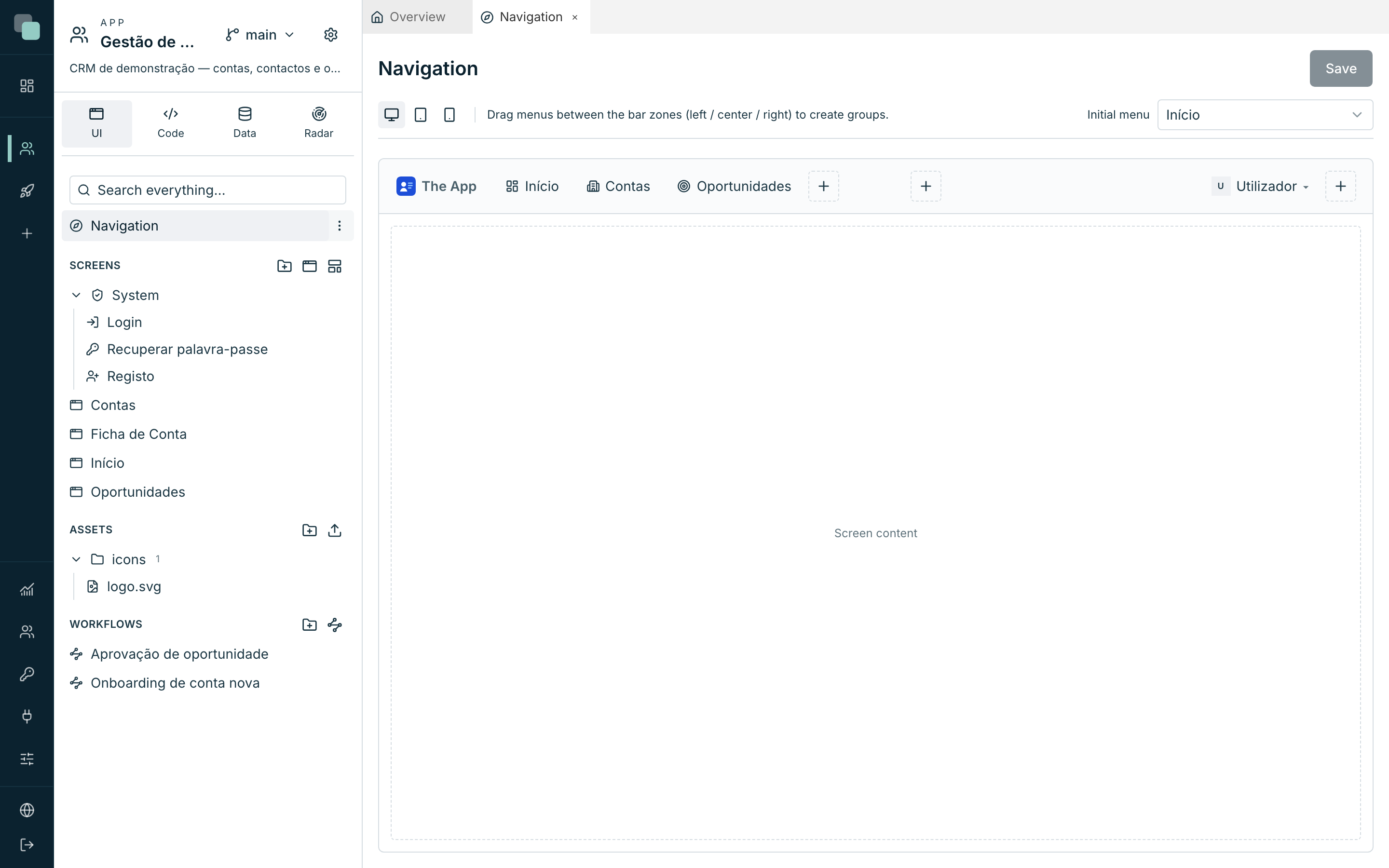Open the plug integrations icon
Screen dimensions: 1389x868
pyautogui.click(x=27, y=716)
